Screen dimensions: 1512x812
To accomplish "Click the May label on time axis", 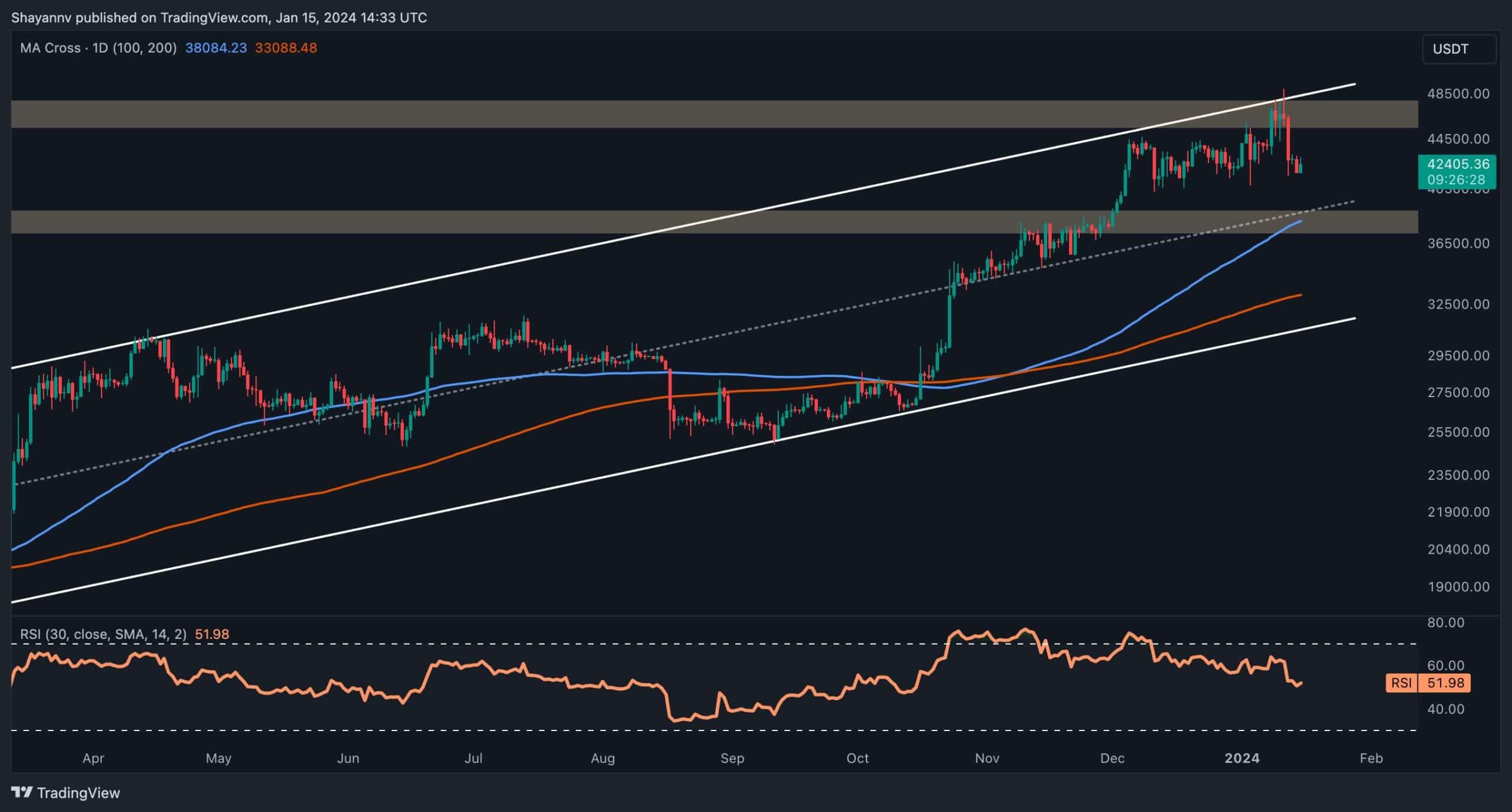I will tap(219, 758).
